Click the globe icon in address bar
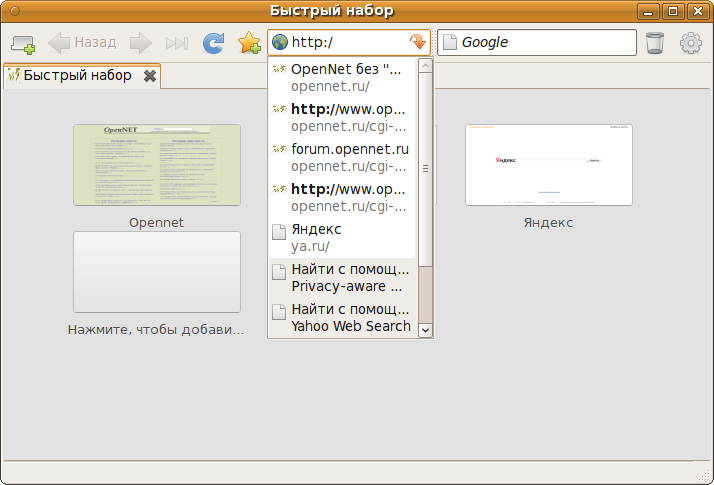 [280, 42]
